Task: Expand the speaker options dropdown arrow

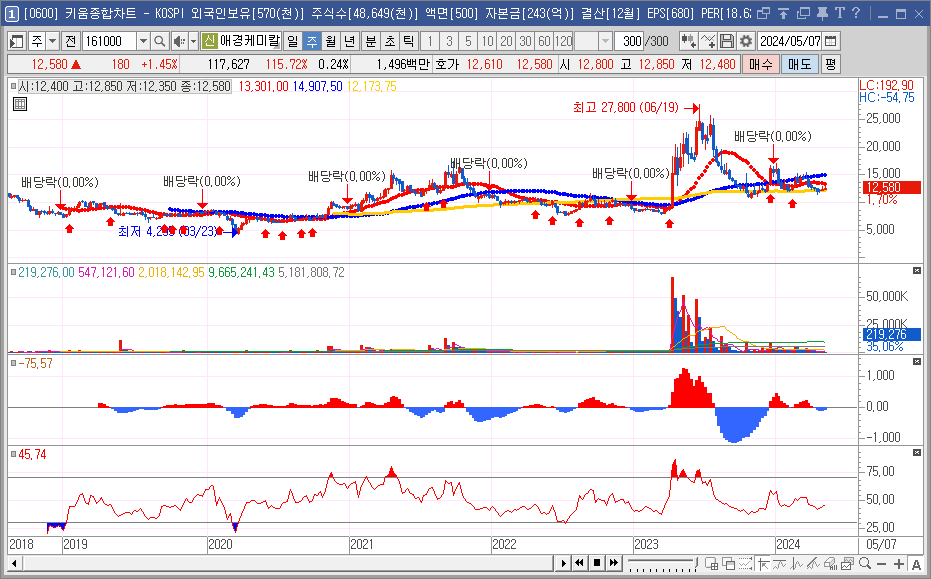Action: [193, 41]
